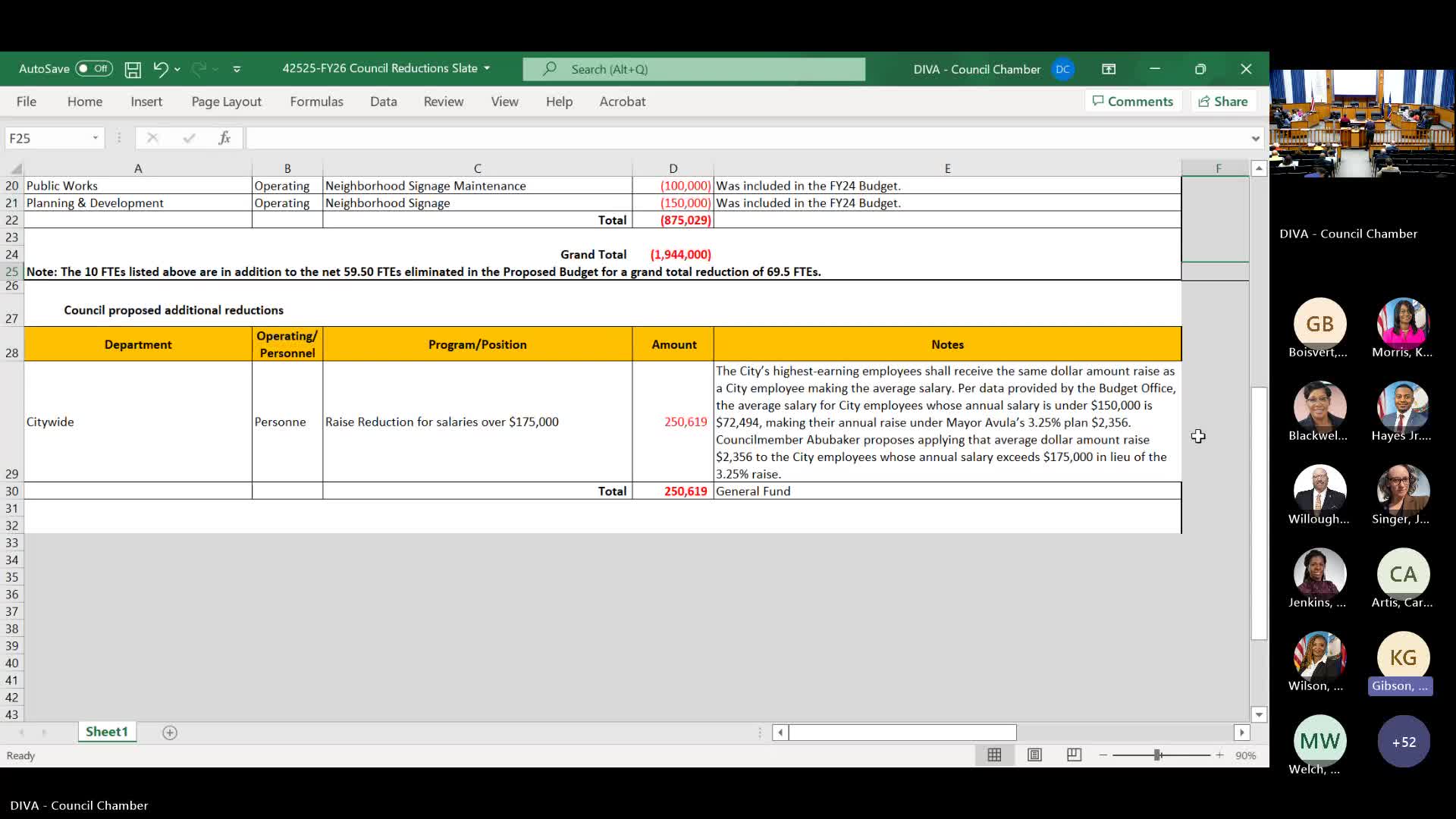1456x819 pixels.
Task: Click the General Fund cell
Action: [947, 491]
